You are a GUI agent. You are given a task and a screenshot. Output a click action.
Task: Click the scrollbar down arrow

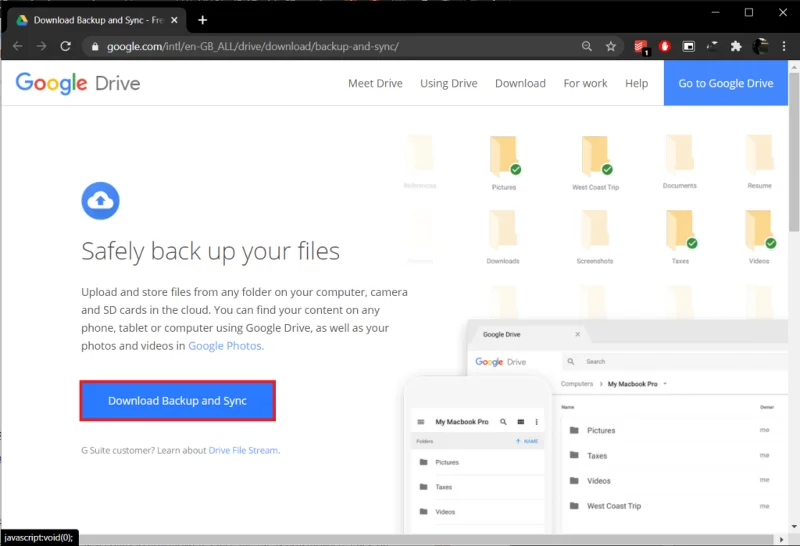point(794,527)
